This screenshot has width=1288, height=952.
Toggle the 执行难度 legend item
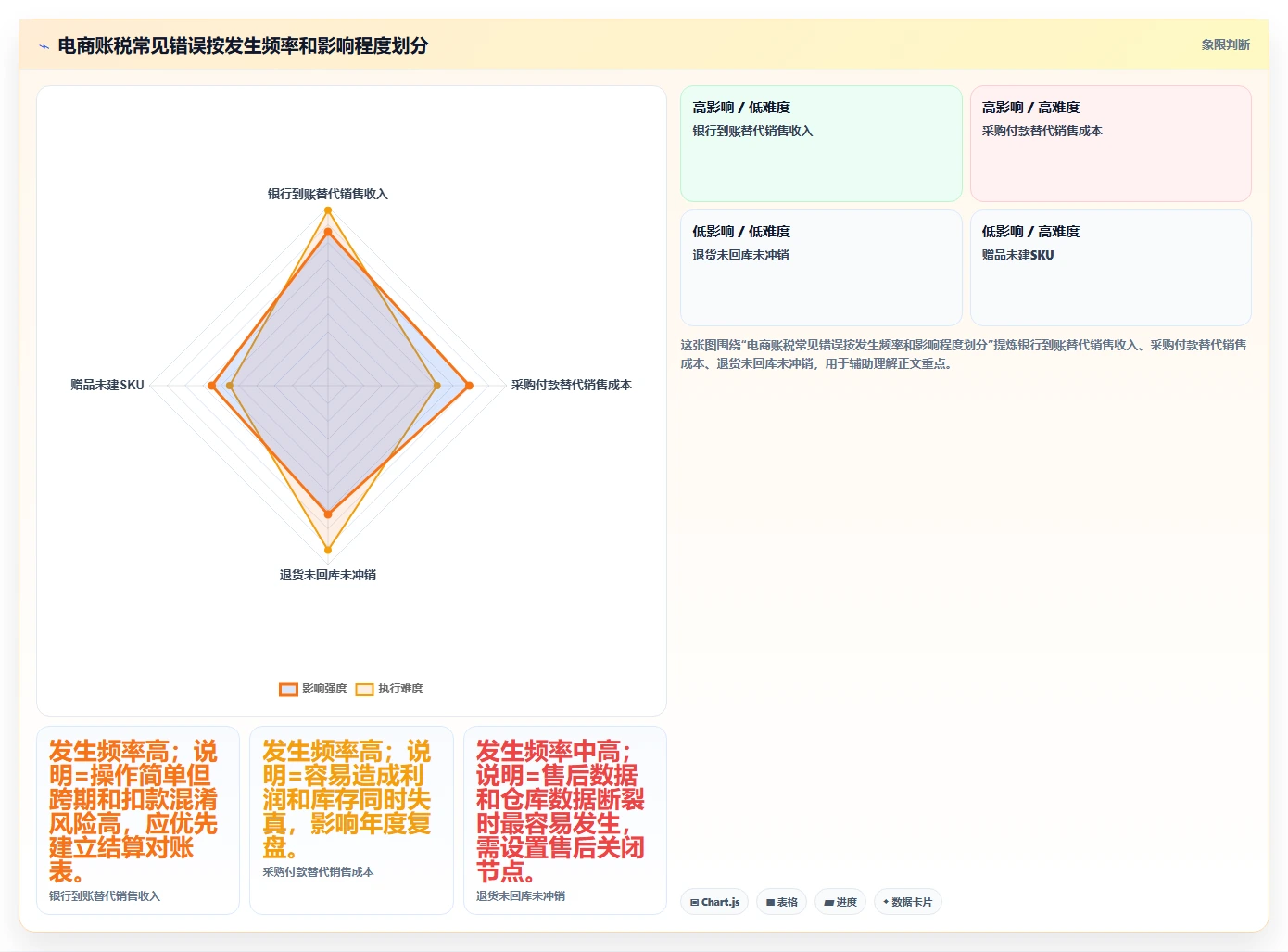(389, 689)
